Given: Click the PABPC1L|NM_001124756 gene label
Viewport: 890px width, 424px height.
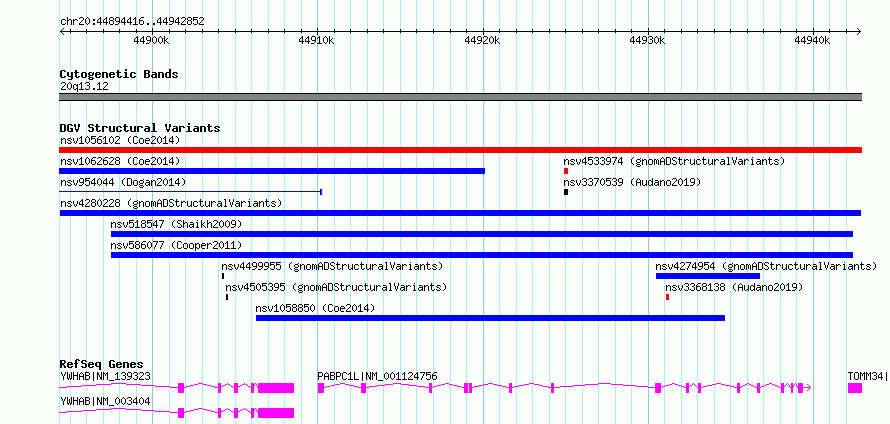Looking at the screenshot, I should tap(377, 376).
